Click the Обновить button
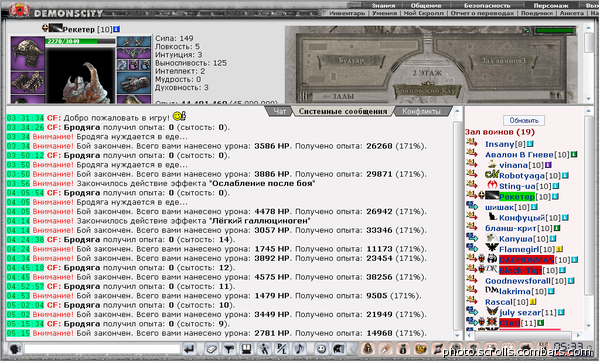This screenshot has width=600, height=362. click(523, 120)
